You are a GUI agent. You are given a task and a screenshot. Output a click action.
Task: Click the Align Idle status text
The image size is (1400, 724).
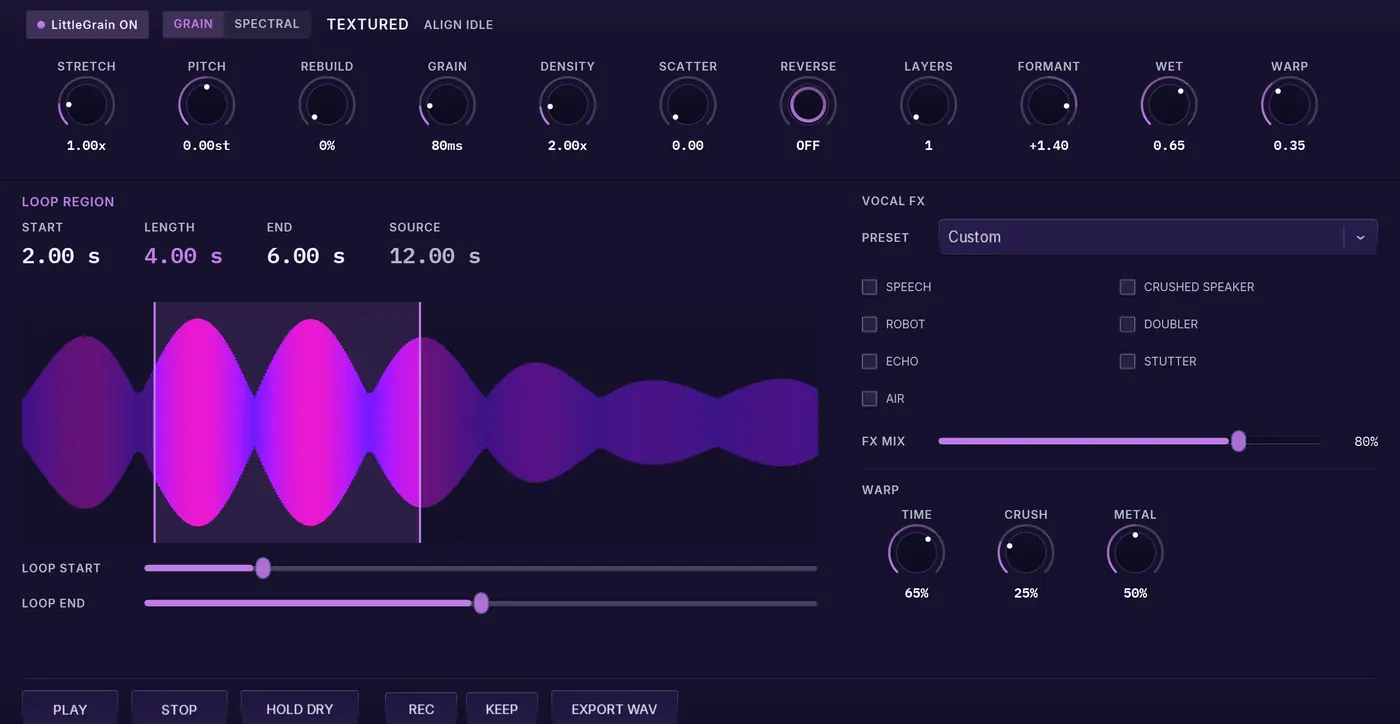click(x=458, y=25)
